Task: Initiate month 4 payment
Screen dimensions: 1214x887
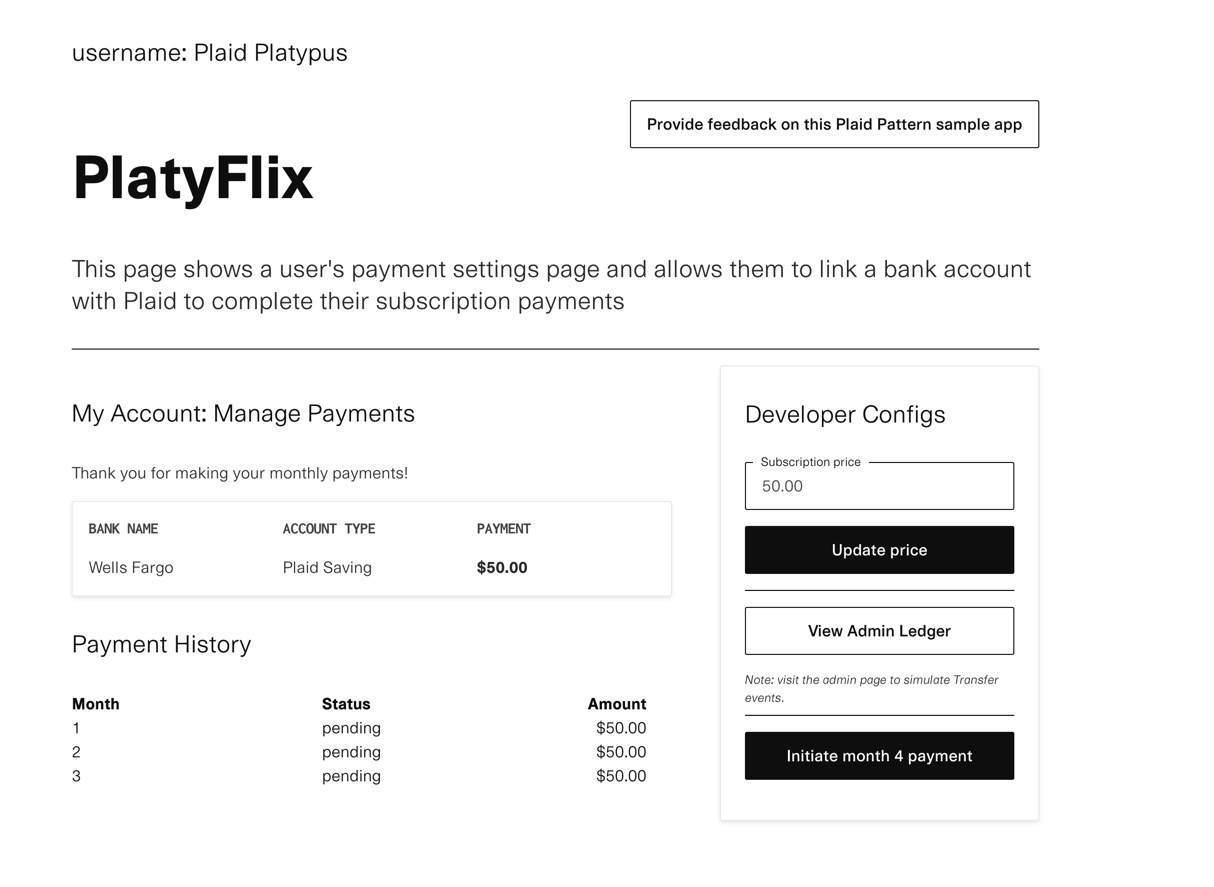Action: [x=879, y=756]
